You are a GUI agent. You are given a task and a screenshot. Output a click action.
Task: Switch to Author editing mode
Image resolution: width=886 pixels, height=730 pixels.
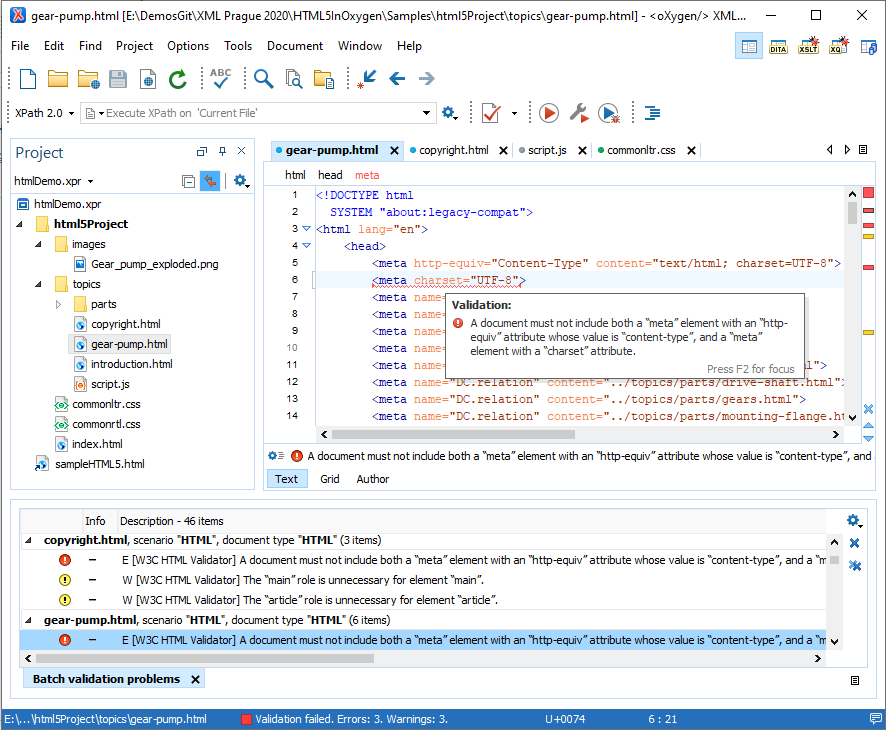[x=372, y=479]
